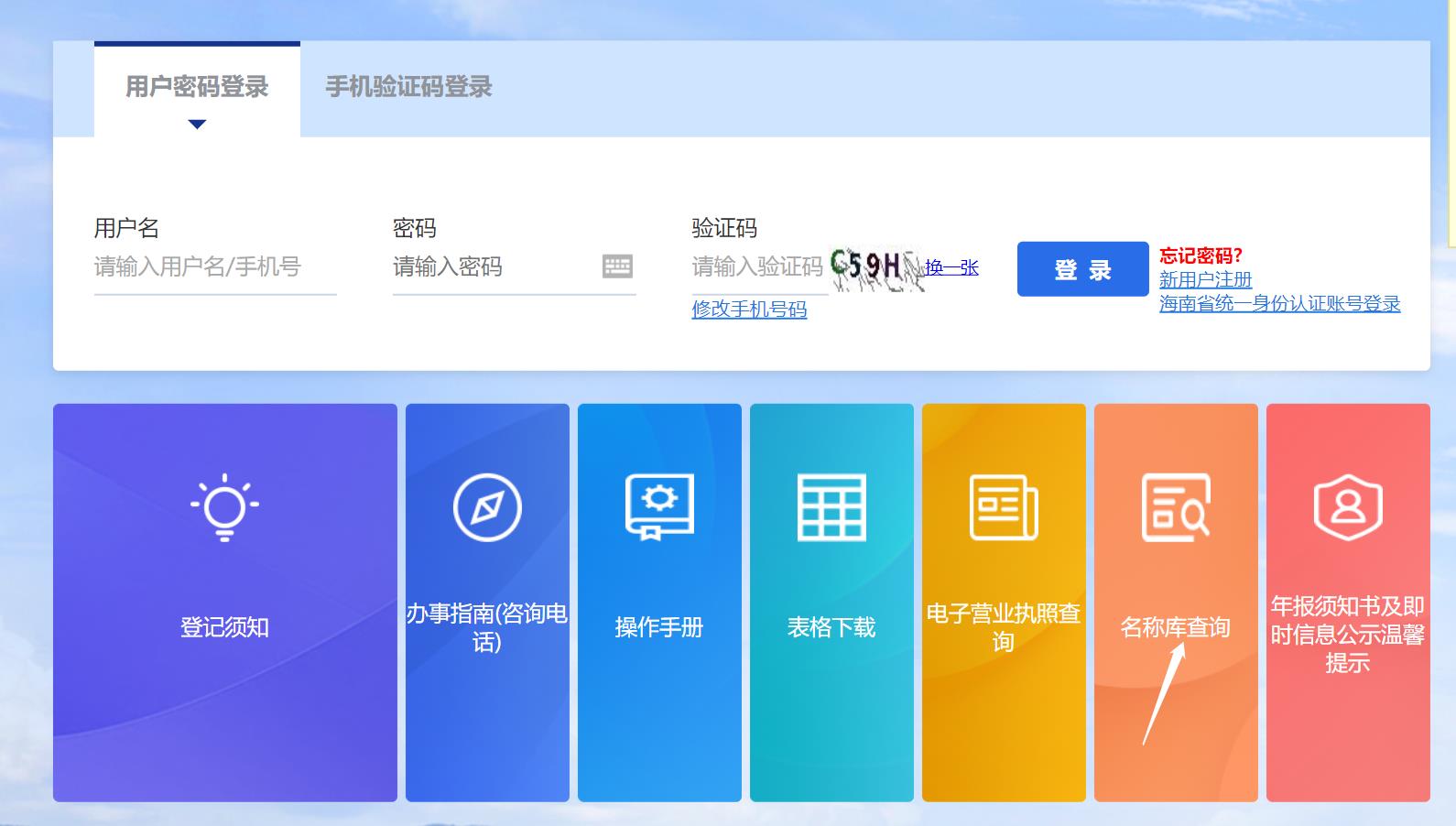Open 海南省统一身份认证账号登录 link
Image resolution: width=1456 pixels, height=826 pixels.
(x=1280, y=303)
